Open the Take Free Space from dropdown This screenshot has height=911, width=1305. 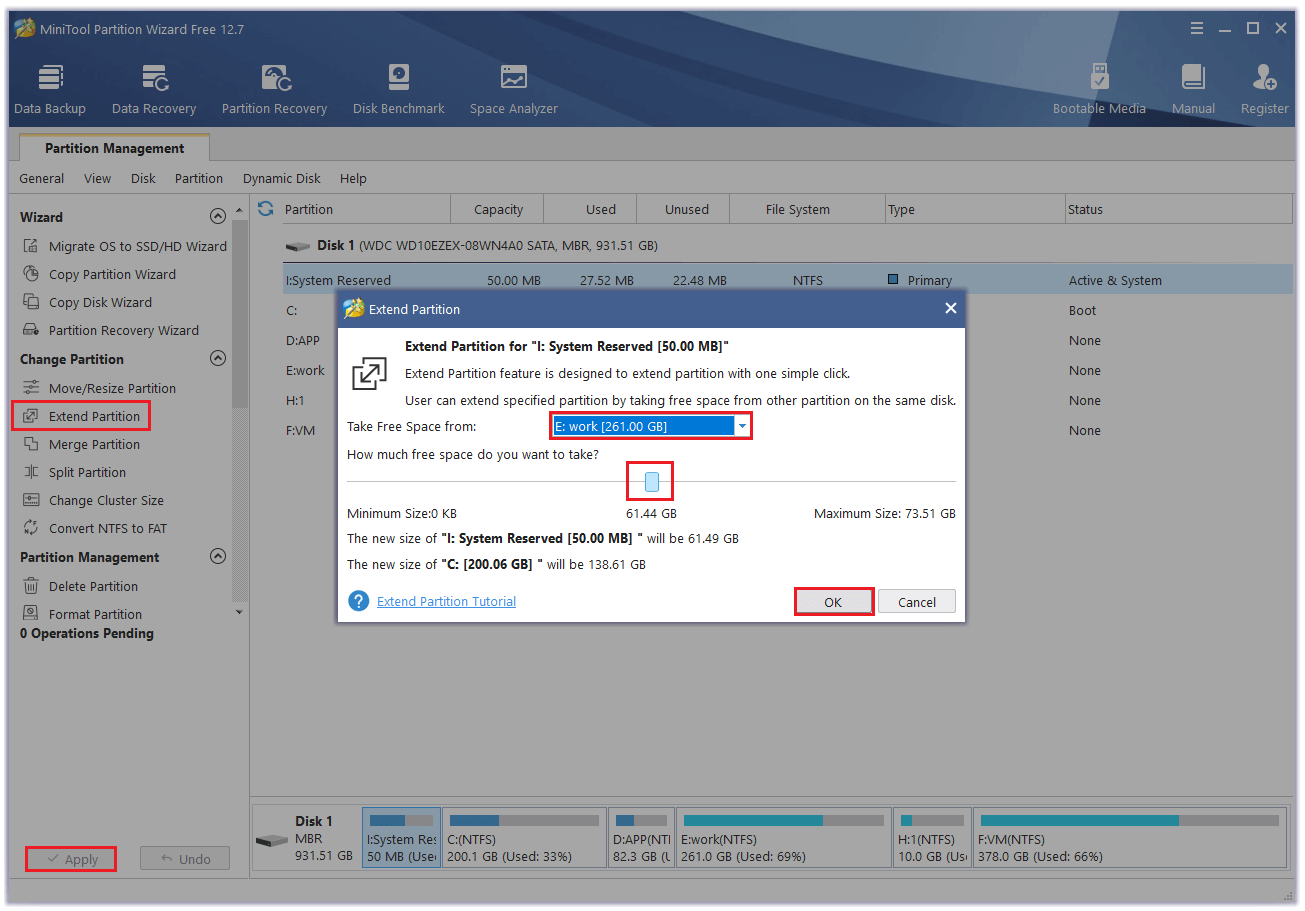pos(651,426)
